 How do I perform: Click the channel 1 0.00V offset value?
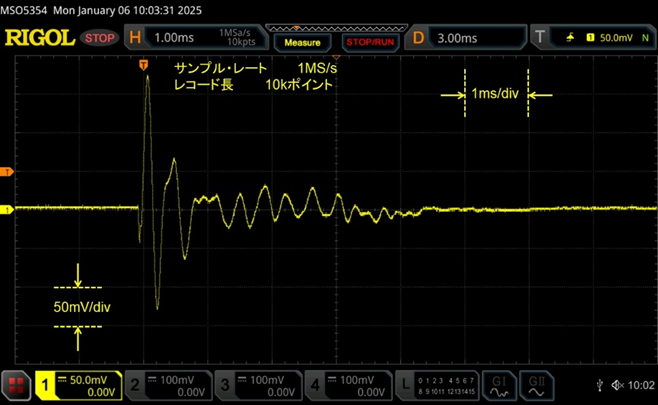coord(101,392)
